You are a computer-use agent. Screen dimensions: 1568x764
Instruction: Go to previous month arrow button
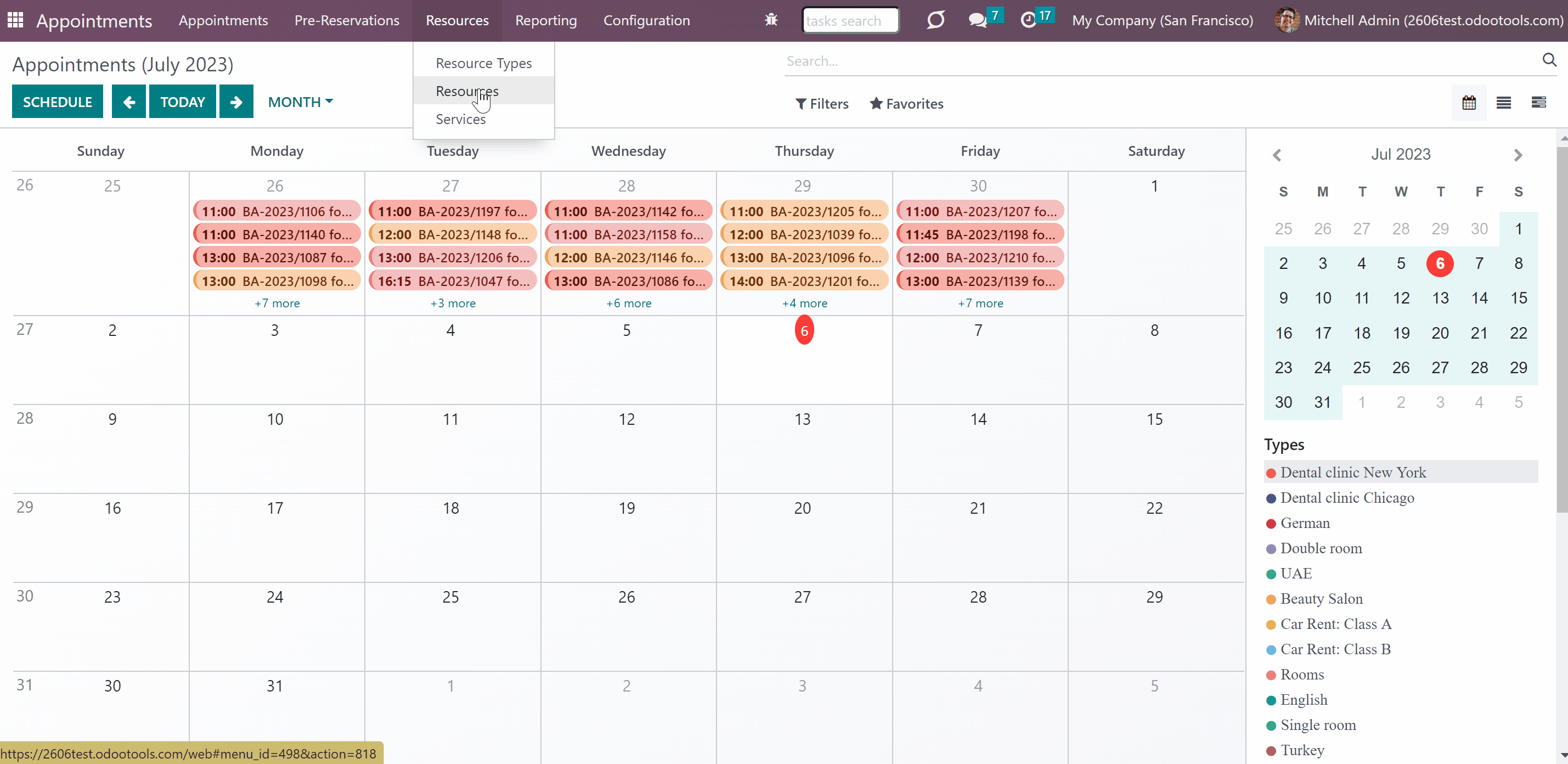tap(129, 102)
